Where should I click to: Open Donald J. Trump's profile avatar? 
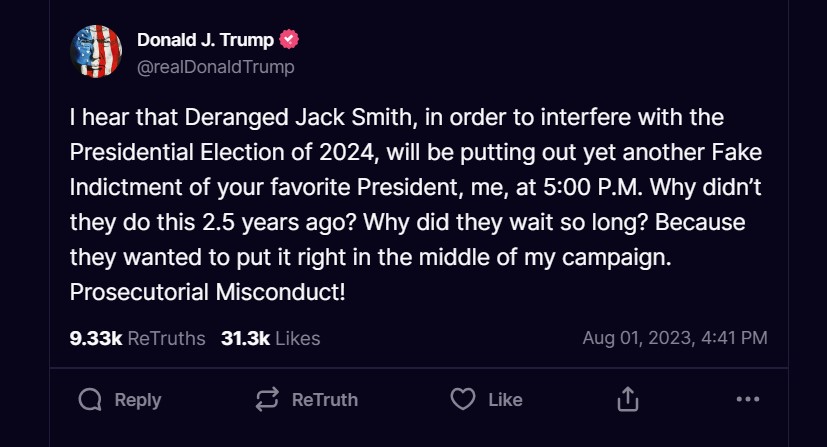[x=96, y=52]
